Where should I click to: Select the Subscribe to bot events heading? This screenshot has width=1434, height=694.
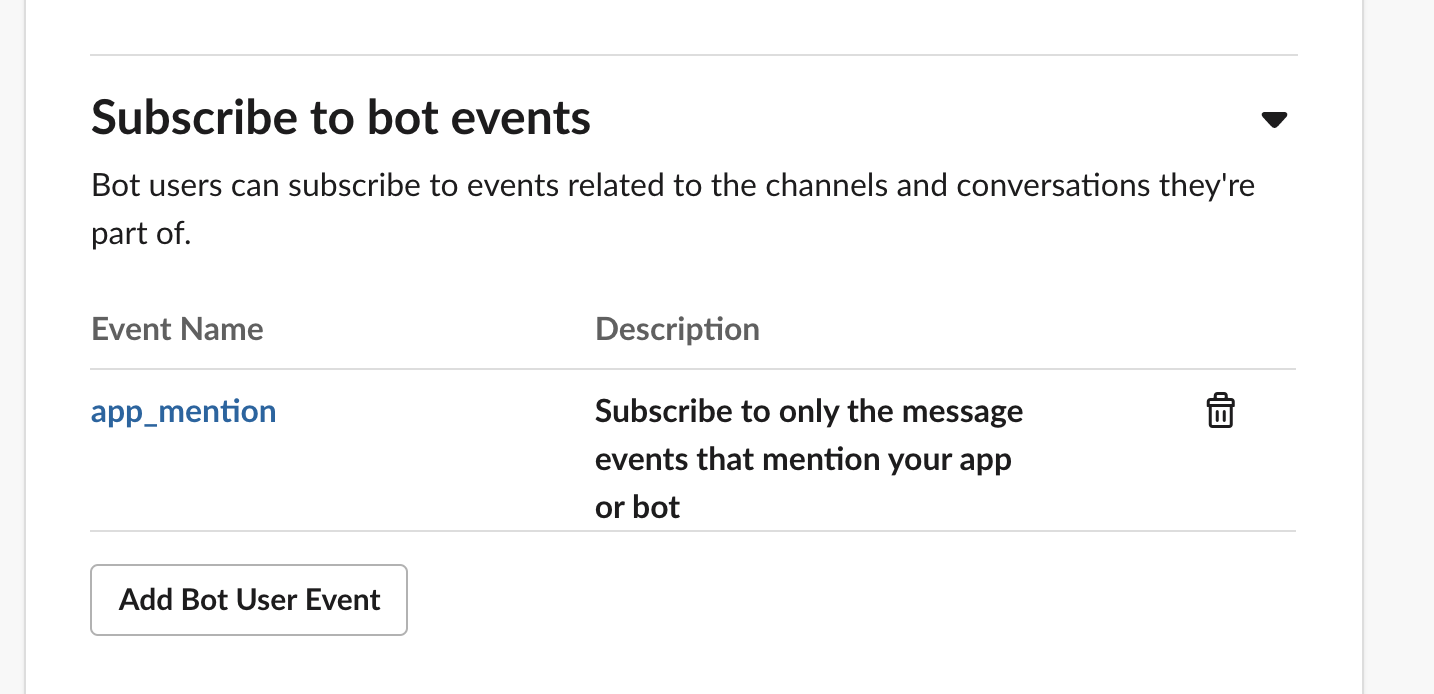[341, 118]
